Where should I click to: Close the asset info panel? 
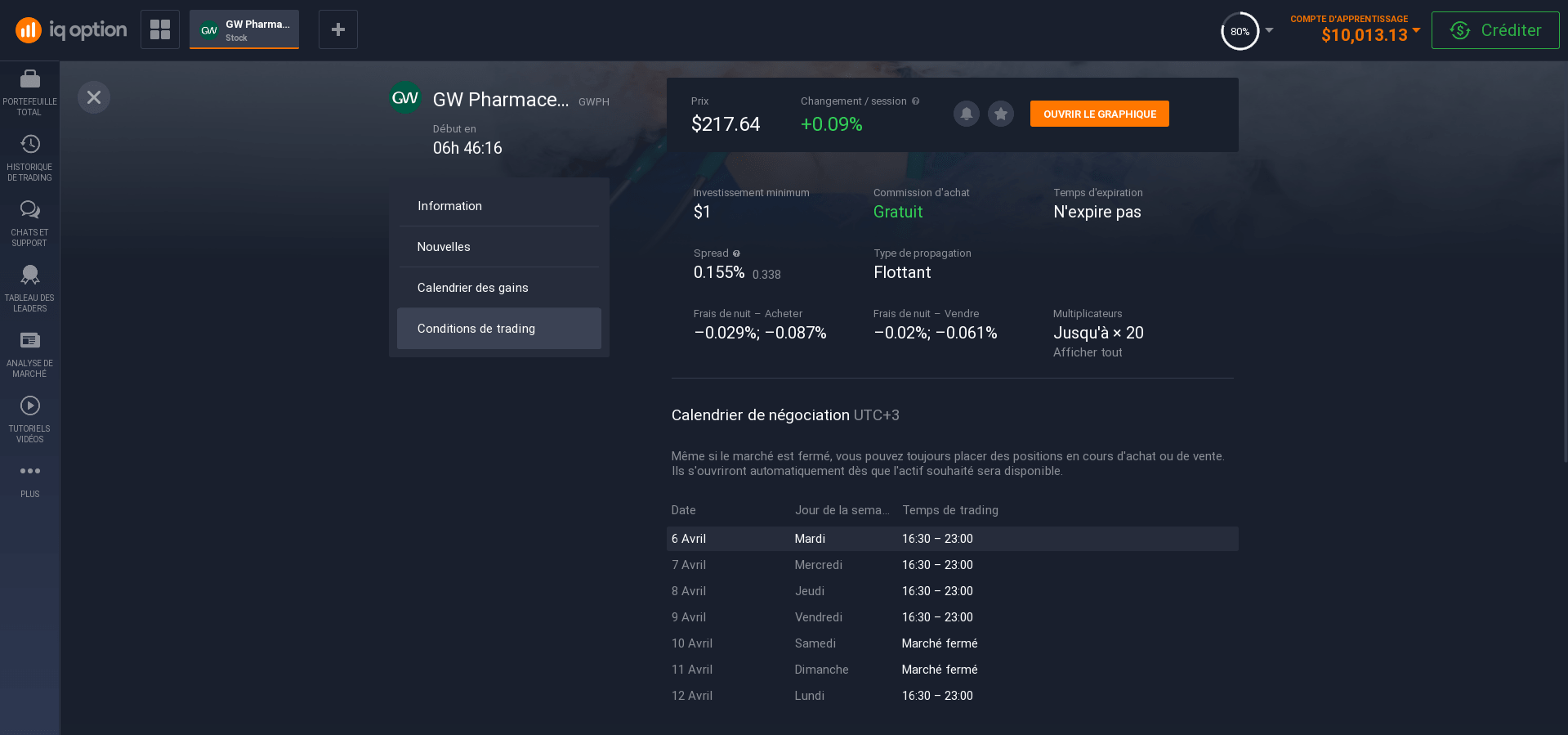point(94,97)
